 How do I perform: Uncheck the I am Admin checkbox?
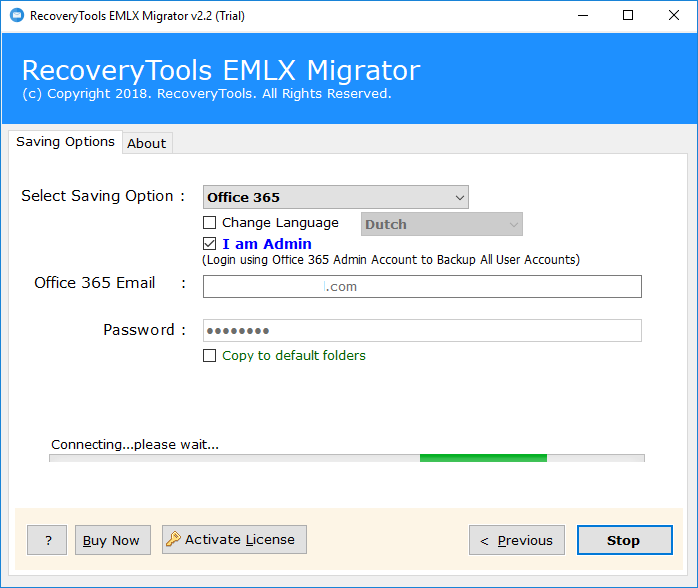point(209,243)
